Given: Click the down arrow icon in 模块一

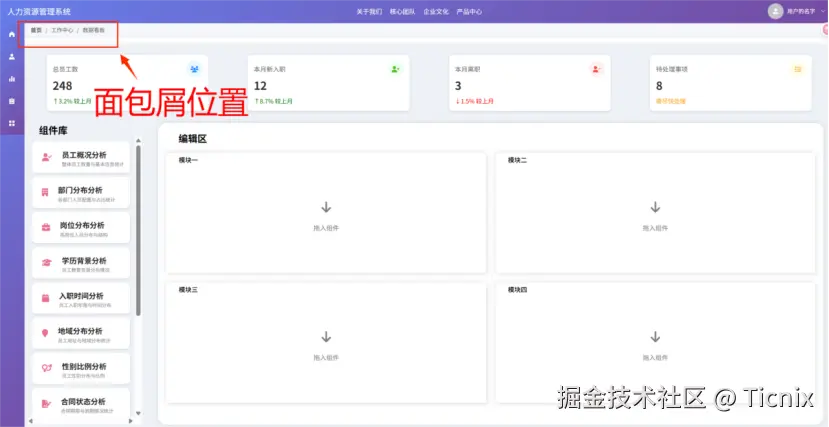Looking at the screenshot, I should [x=326, y=207].
